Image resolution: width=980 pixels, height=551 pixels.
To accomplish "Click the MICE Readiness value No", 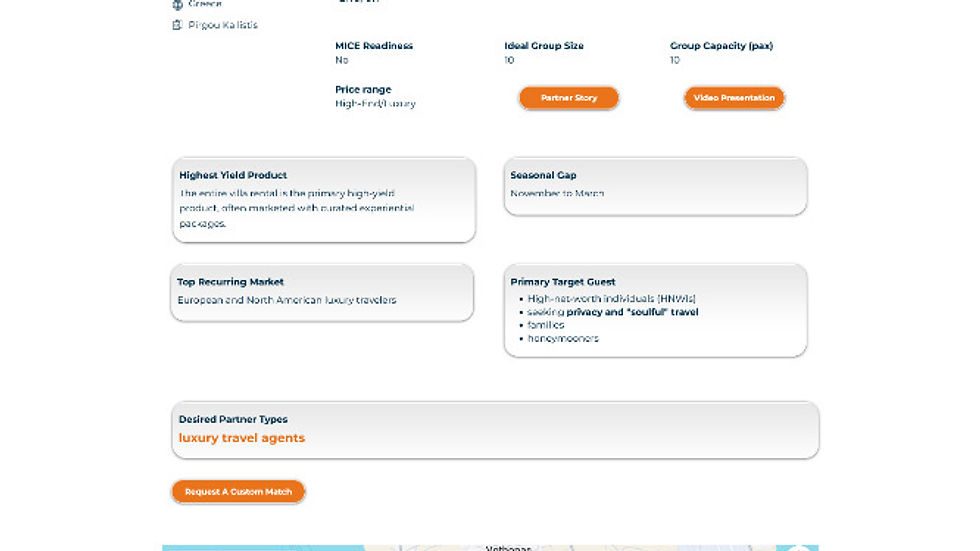I will 341,60.
